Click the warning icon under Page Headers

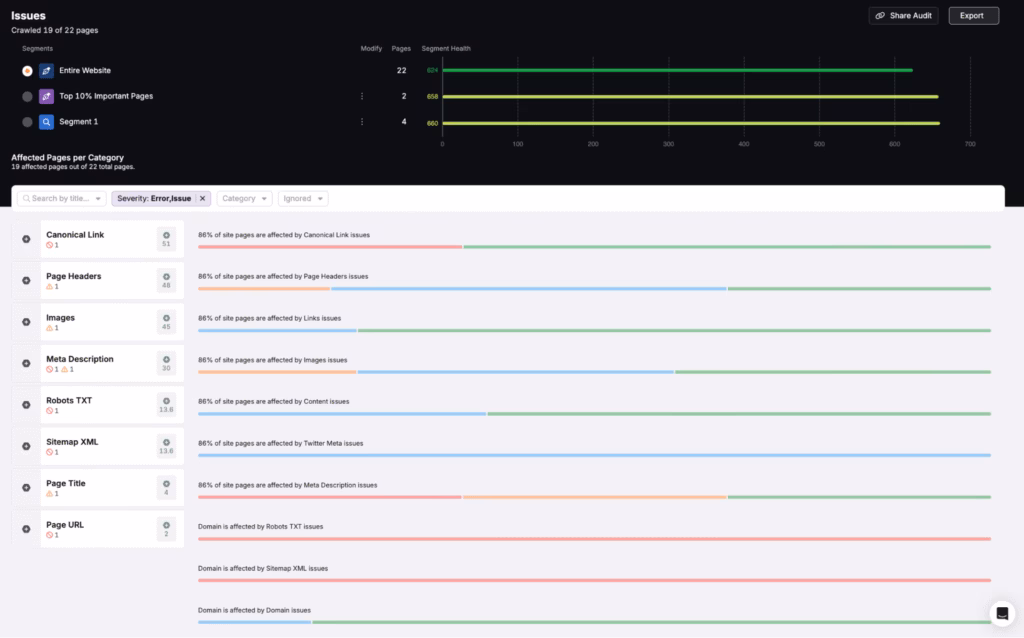pyautogui.click(x=49, y=285)
